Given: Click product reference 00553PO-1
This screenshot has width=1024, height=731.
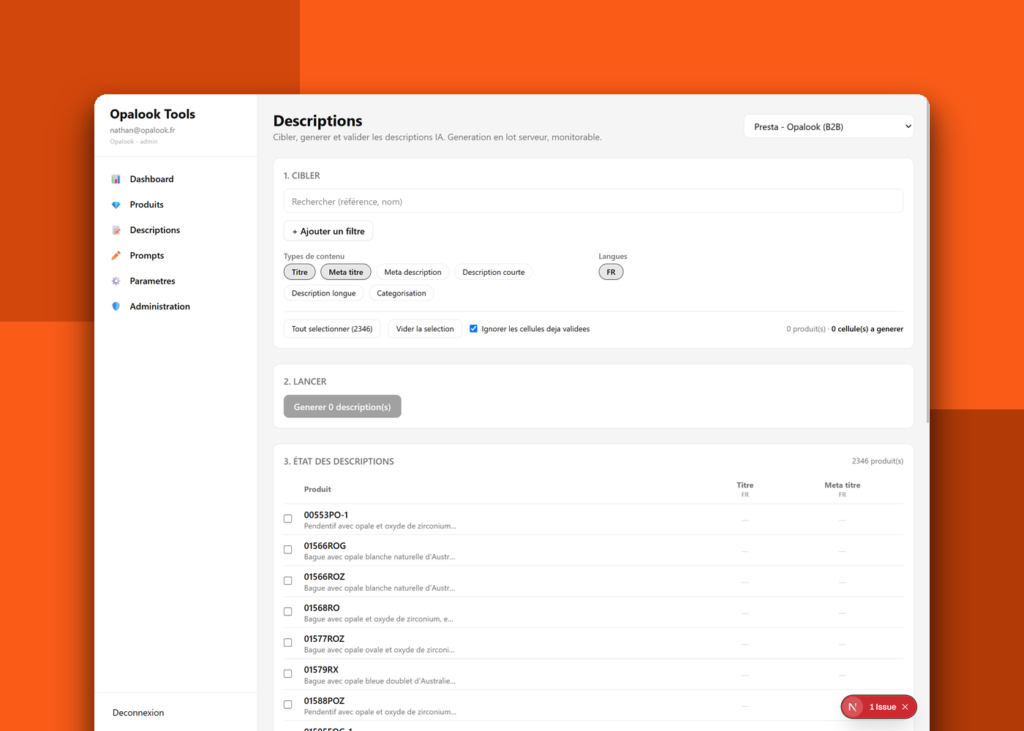Looking at the screenshot, I should [326, 515].
